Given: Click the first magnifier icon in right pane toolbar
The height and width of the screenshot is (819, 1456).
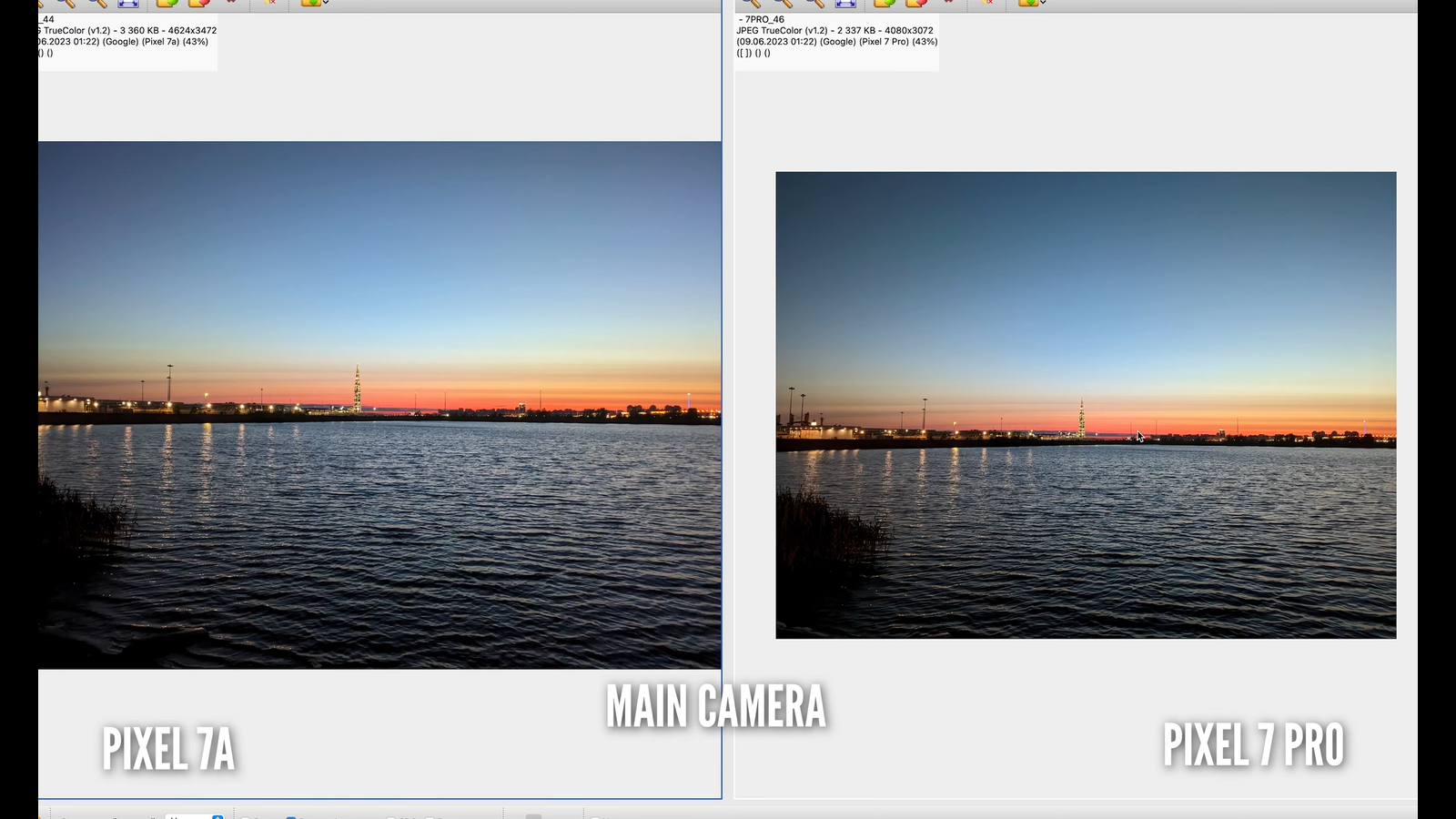Looking at the screenshot, I should tap(751, 3).
